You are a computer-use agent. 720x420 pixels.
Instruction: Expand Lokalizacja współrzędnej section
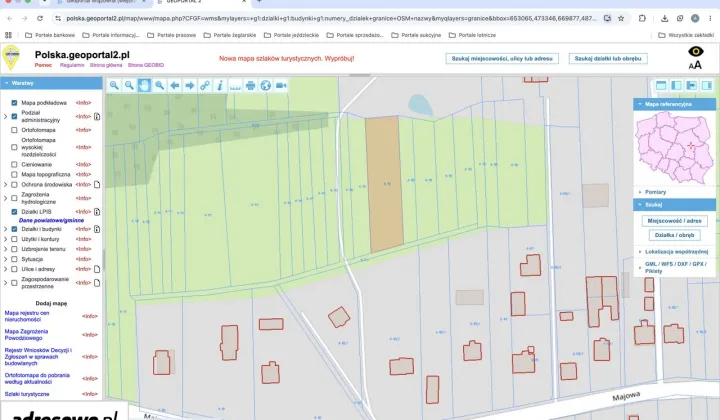[x=674, y=252]
